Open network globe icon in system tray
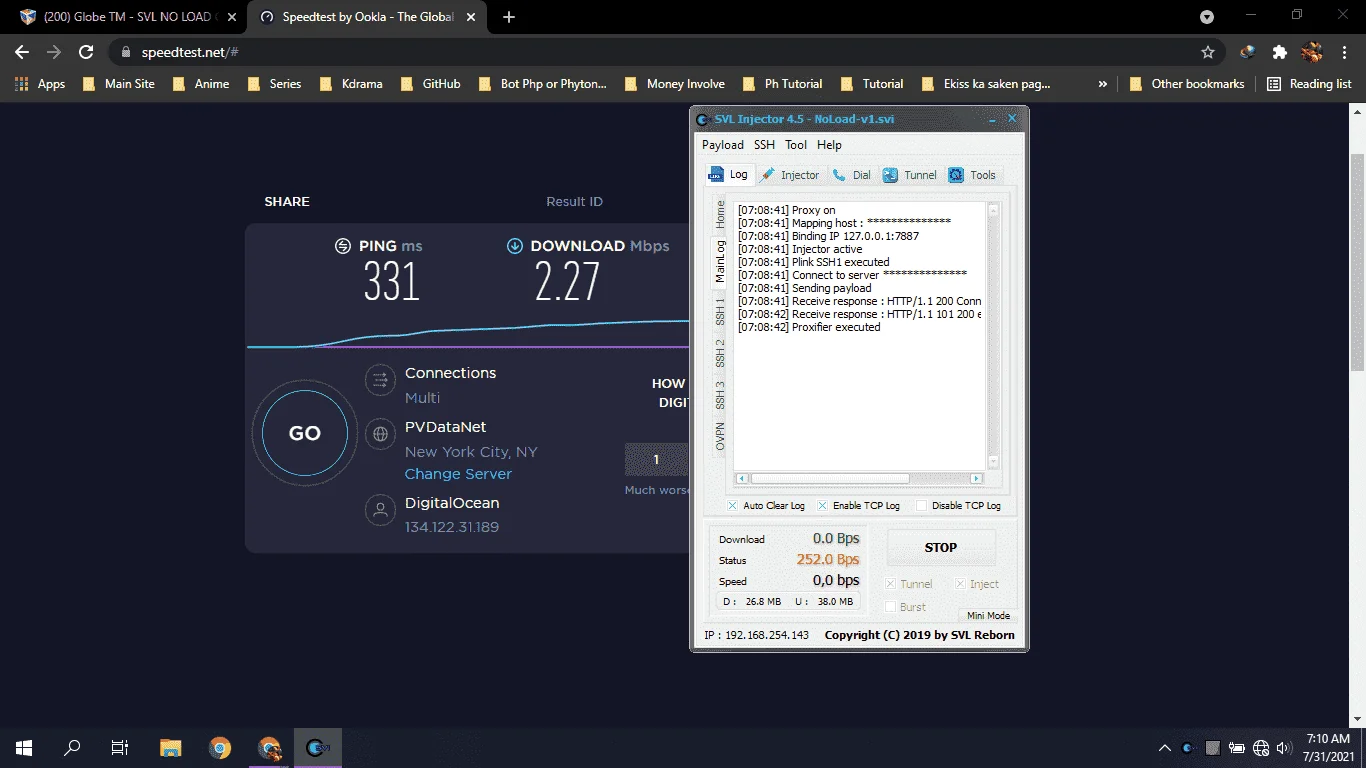 point(1261,748)
